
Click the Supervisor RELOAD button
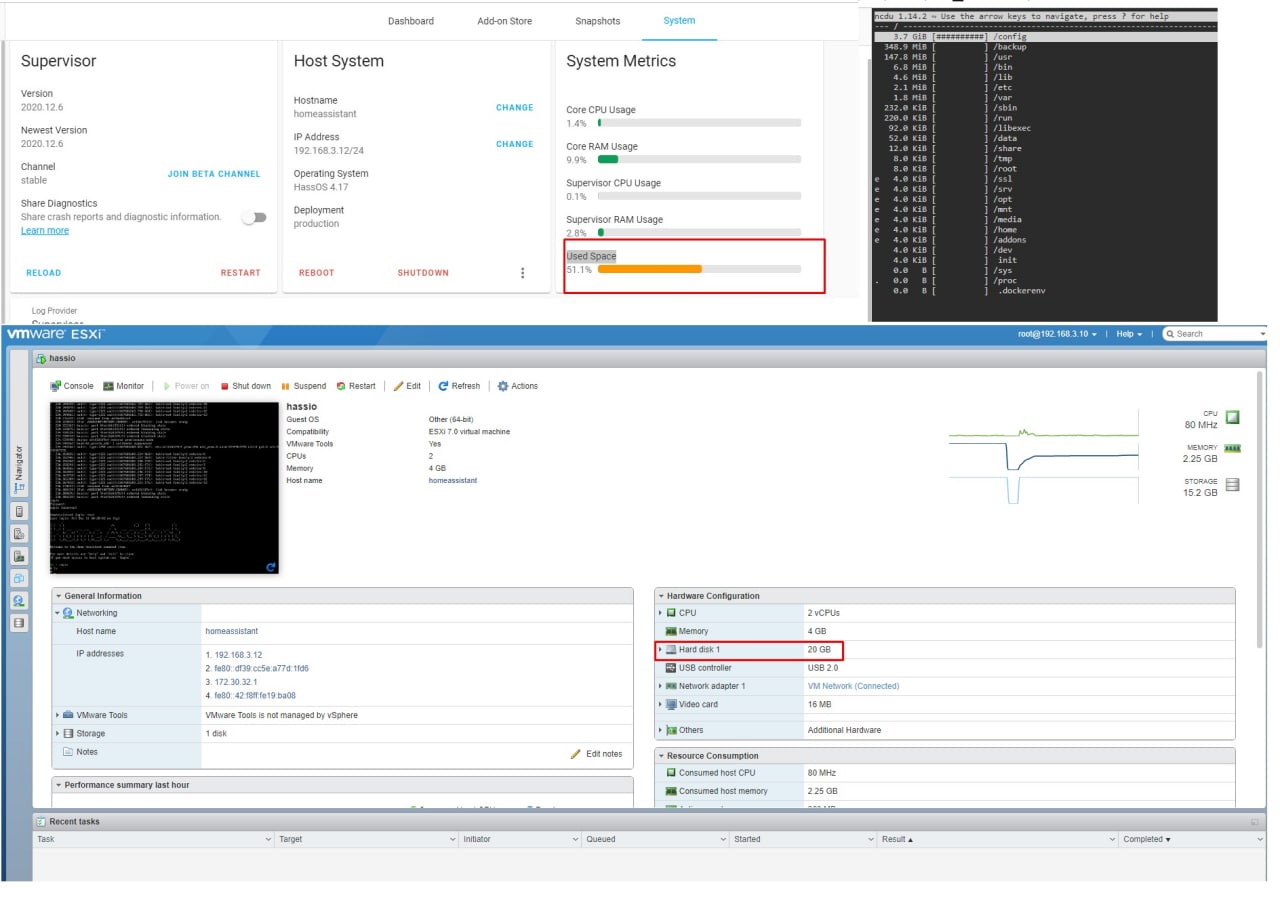click(x=43, y=273)
